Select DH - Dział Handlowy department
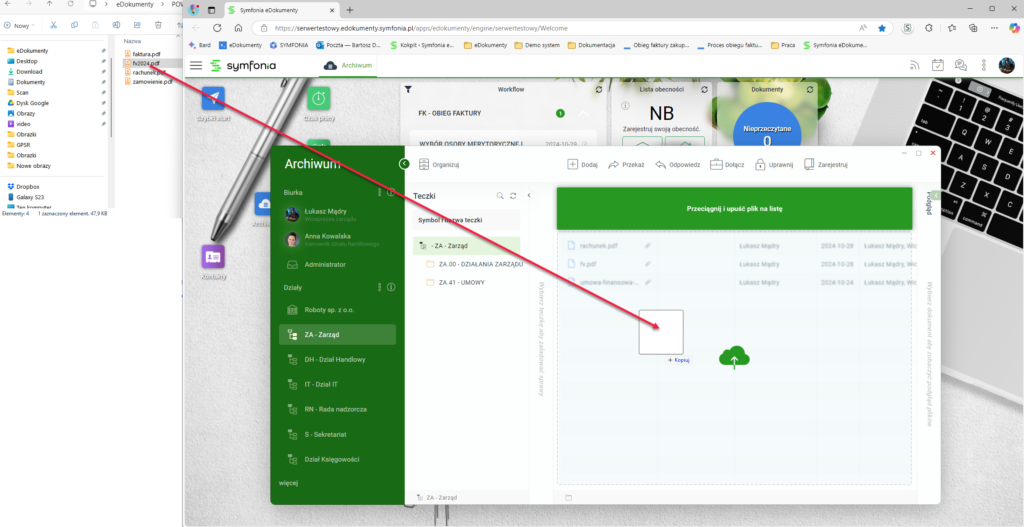Screen dimensions: 1024x527 [x=337, y=359]
